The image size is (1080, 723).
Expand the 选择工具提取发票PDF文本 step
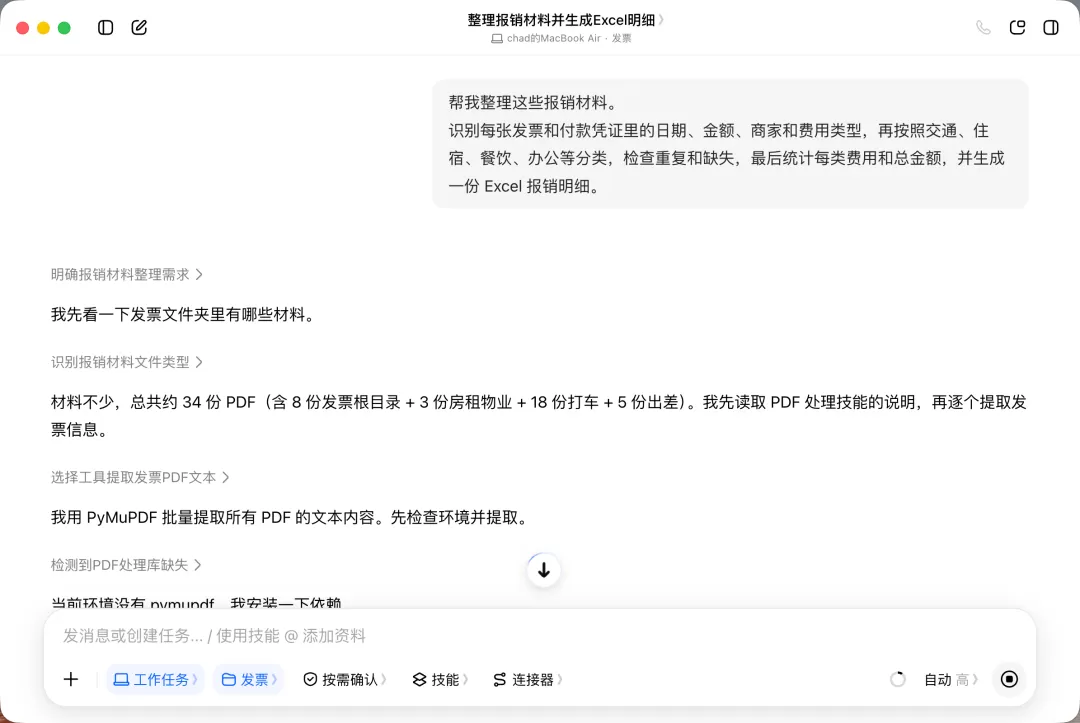[140, 477]
